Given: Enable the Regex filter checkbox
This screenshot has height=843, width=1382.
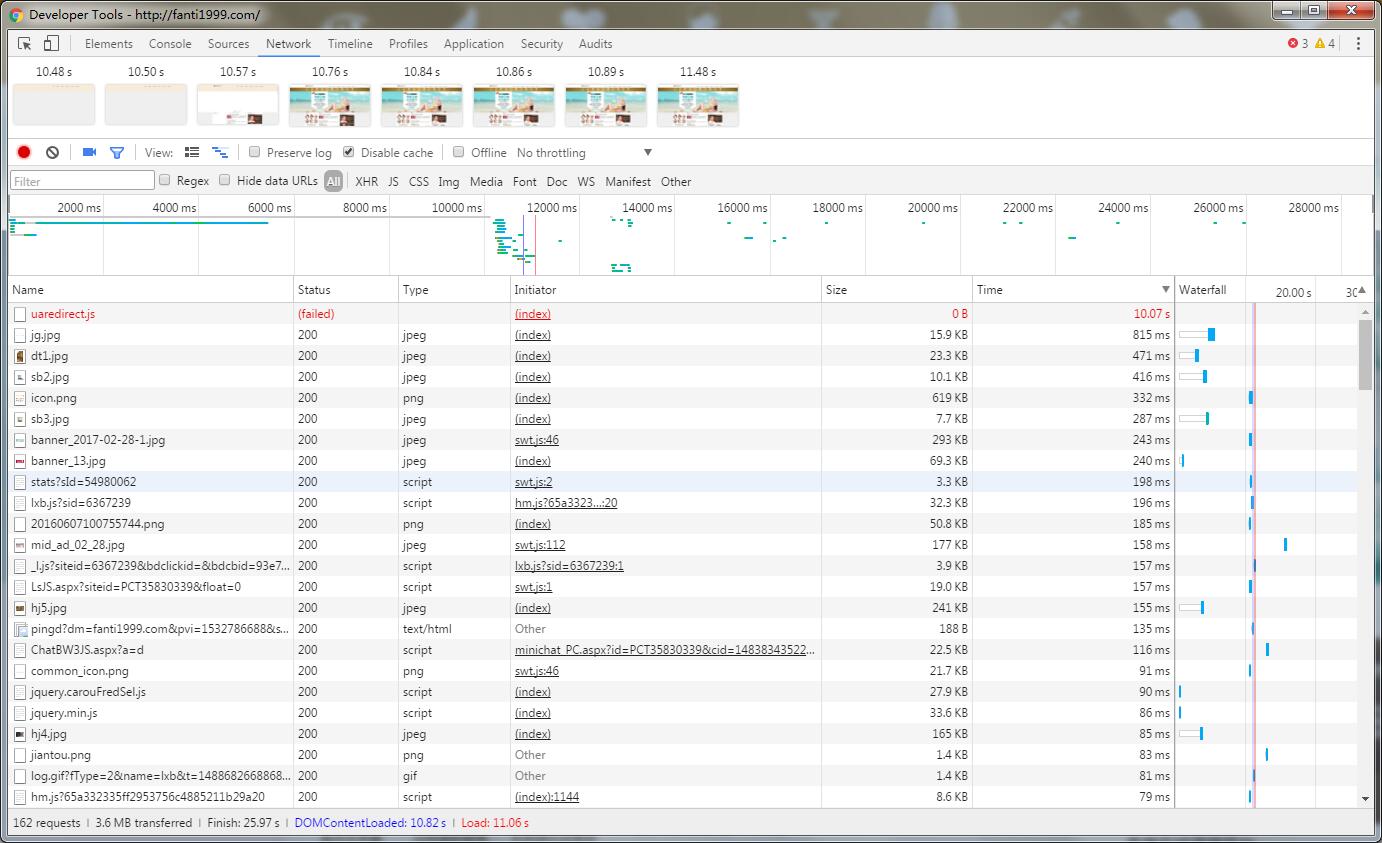Looking at the screenshot, I should [x=165, y=181].
